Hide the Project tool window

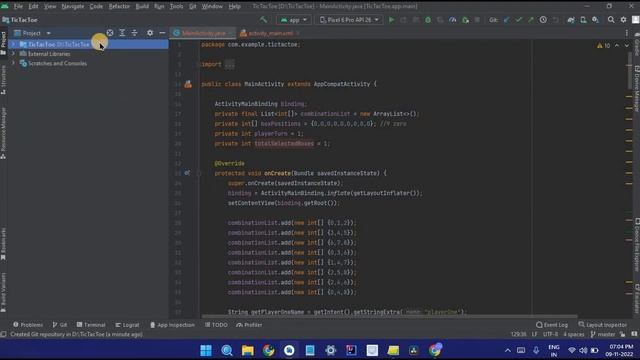tap(162, 33)
